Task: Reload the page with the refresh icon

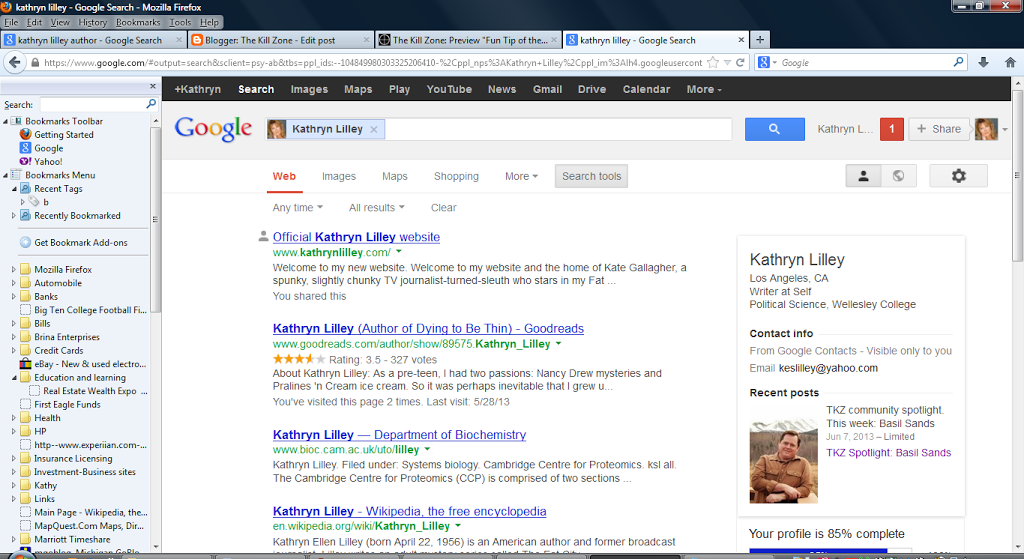Action: tap(740, 63)
